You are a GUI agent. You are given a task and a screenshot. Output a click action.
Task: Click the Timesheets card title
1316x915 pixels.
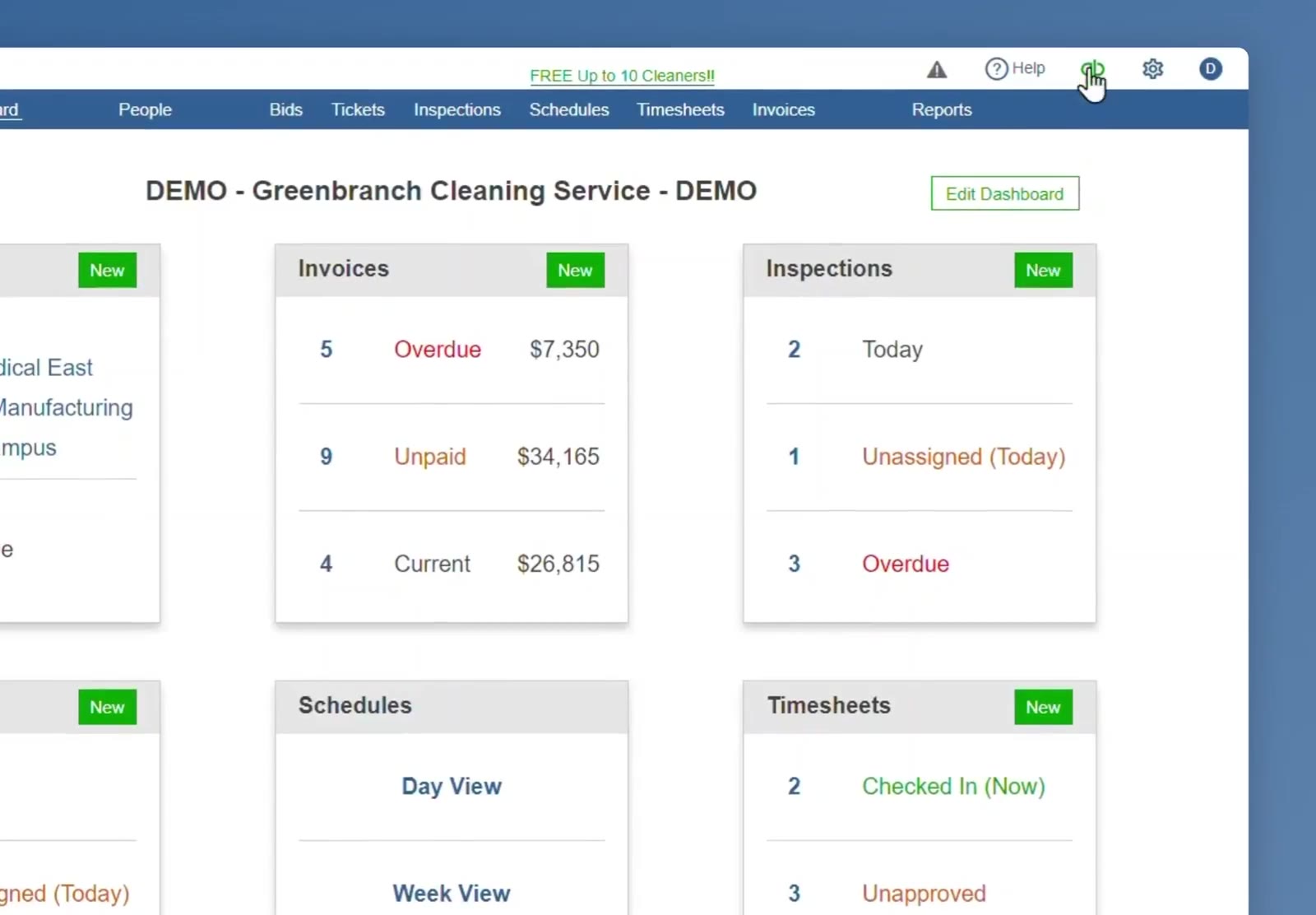tap(829, 706)
